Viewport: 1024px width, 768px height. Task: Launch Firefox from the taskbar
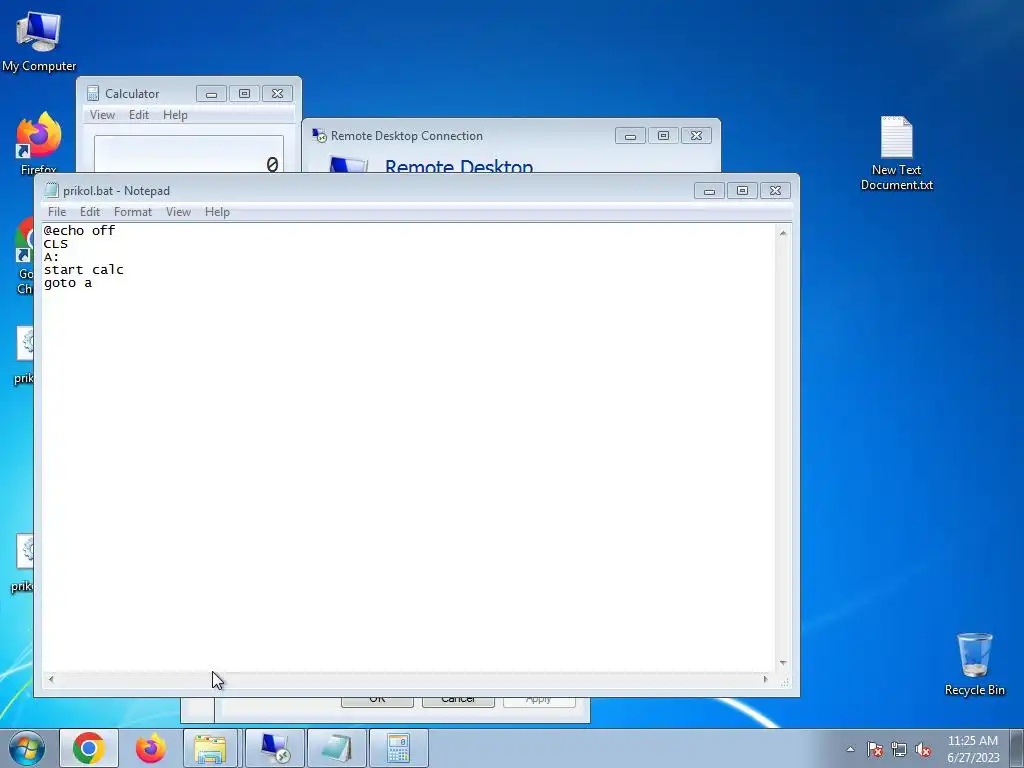pos(151,748)
